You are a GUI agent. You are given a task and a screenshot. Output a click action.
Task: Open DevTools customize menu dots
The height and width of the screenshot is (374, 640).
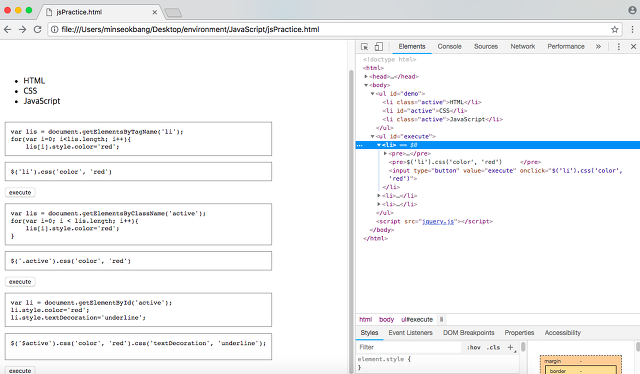pos(619,47)
